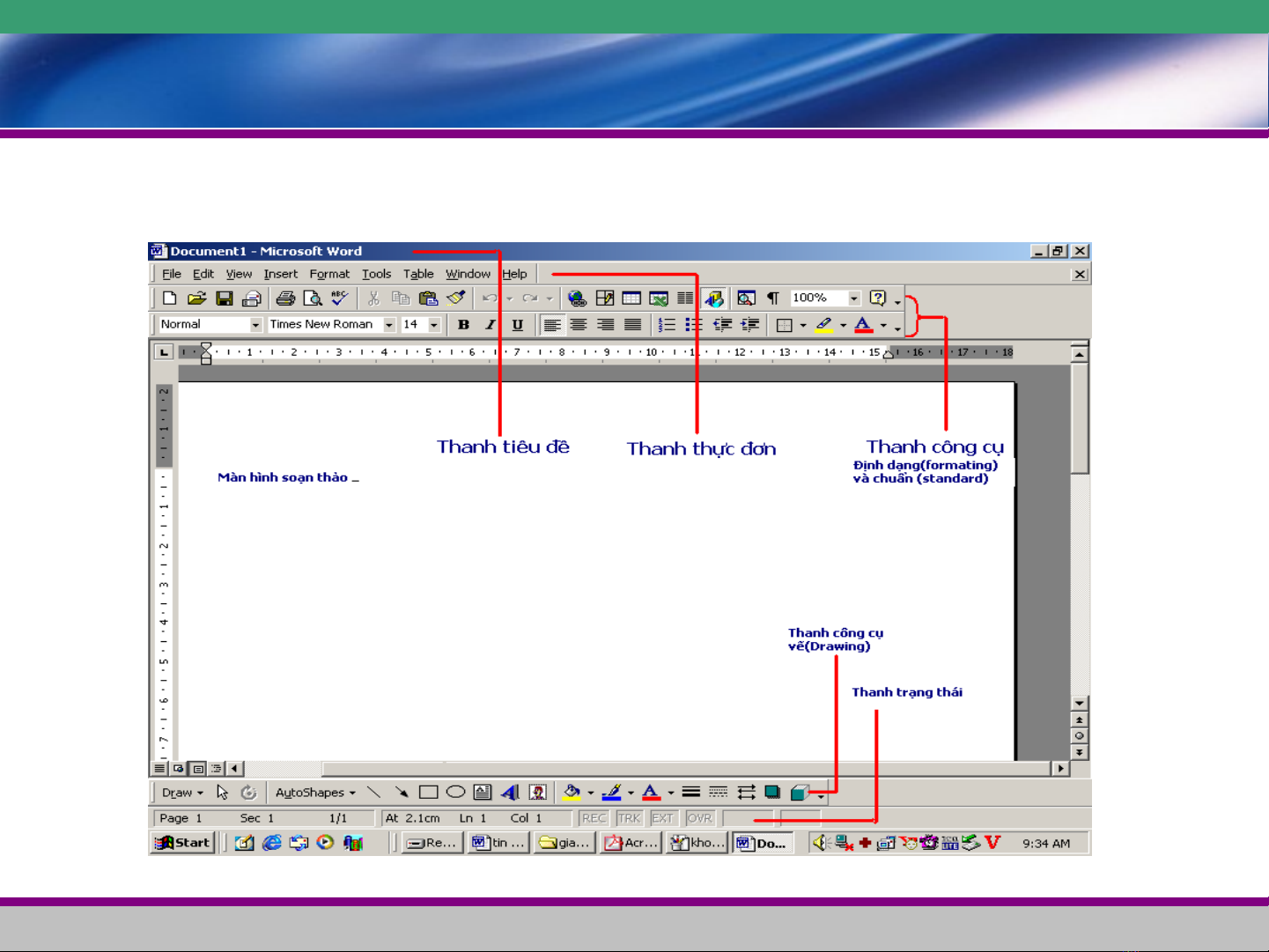Run the Spelling and Grammar check icon
The image size is (1269, 952).
coord(339,299)
